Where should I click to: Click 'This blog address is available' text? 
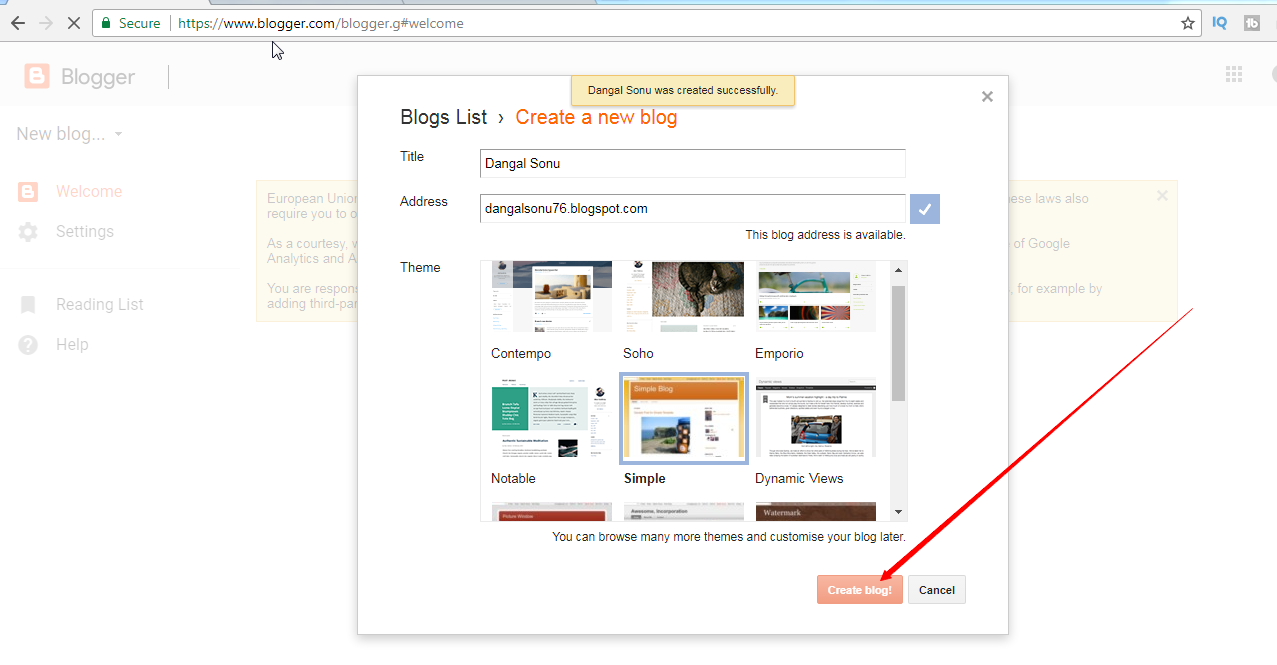pyautogui.click(x=826, y=235)
